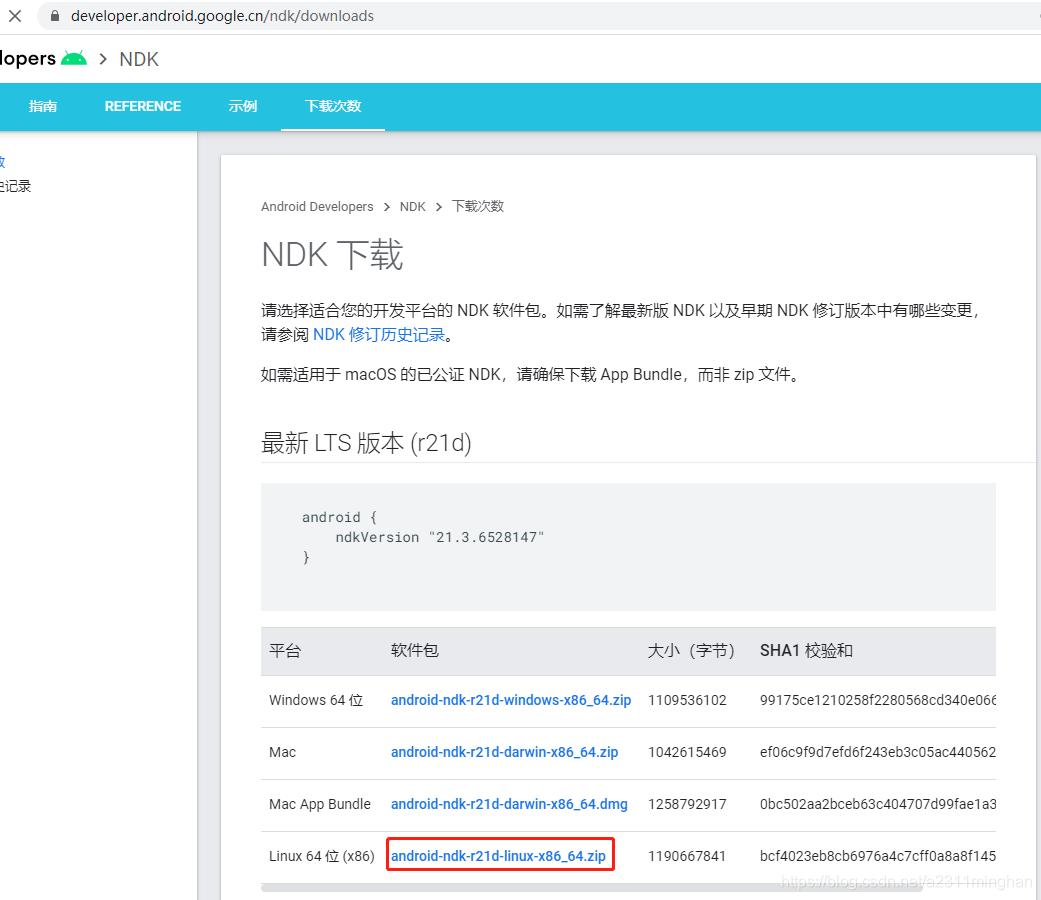The width and height of the screenshot is (1041, 900).
Task: Download android-ndk-r21d-linux-x86_64.zip
Action: (x=498, y=856)
